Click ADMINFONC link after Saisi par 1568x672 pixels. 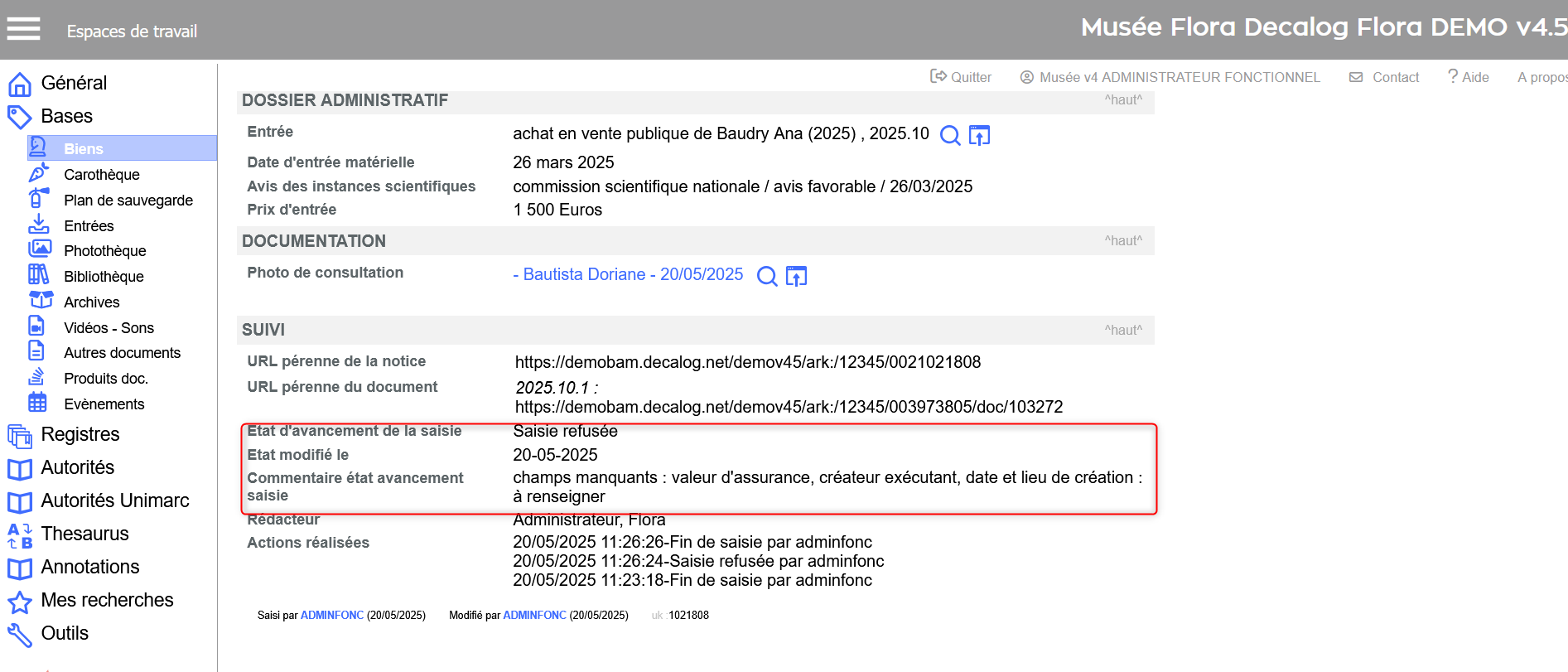pyautogui.click(x=331, y=616)
